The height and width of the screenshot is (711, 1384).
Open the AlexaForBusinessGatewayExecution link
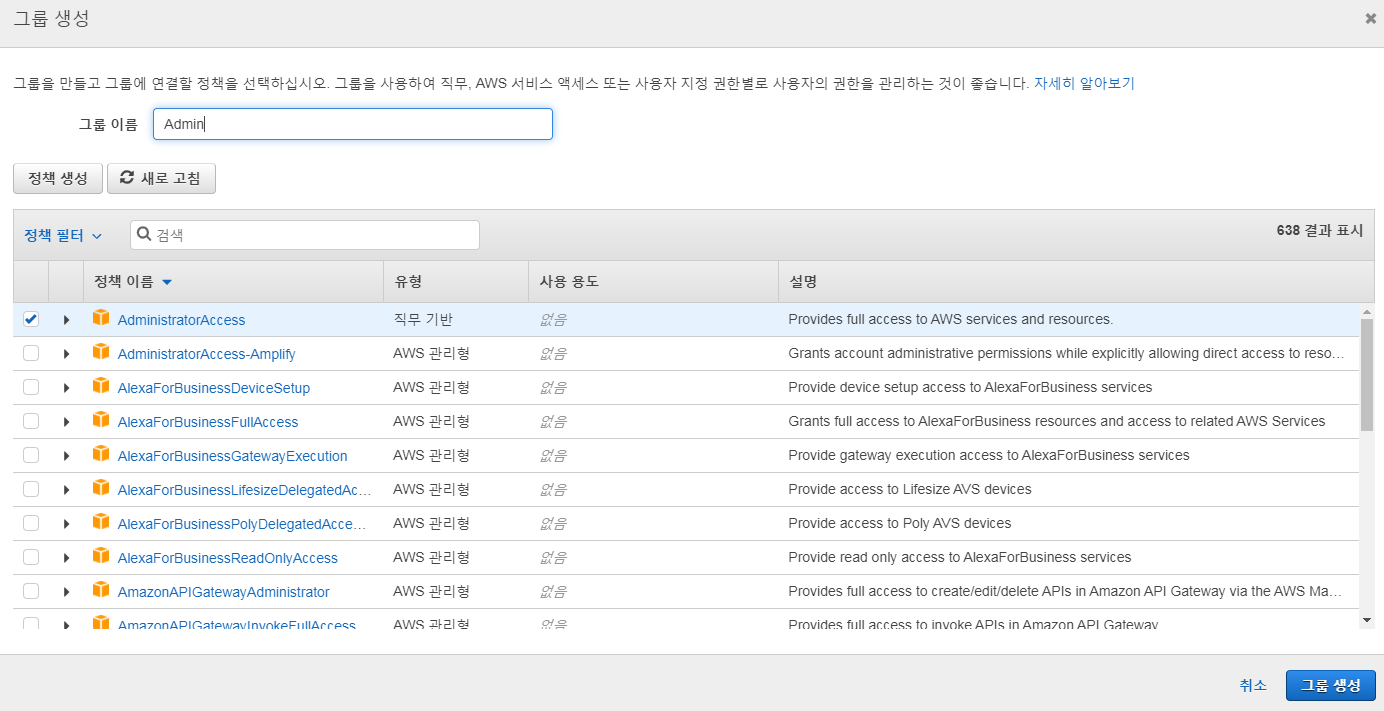pos(233,456)
